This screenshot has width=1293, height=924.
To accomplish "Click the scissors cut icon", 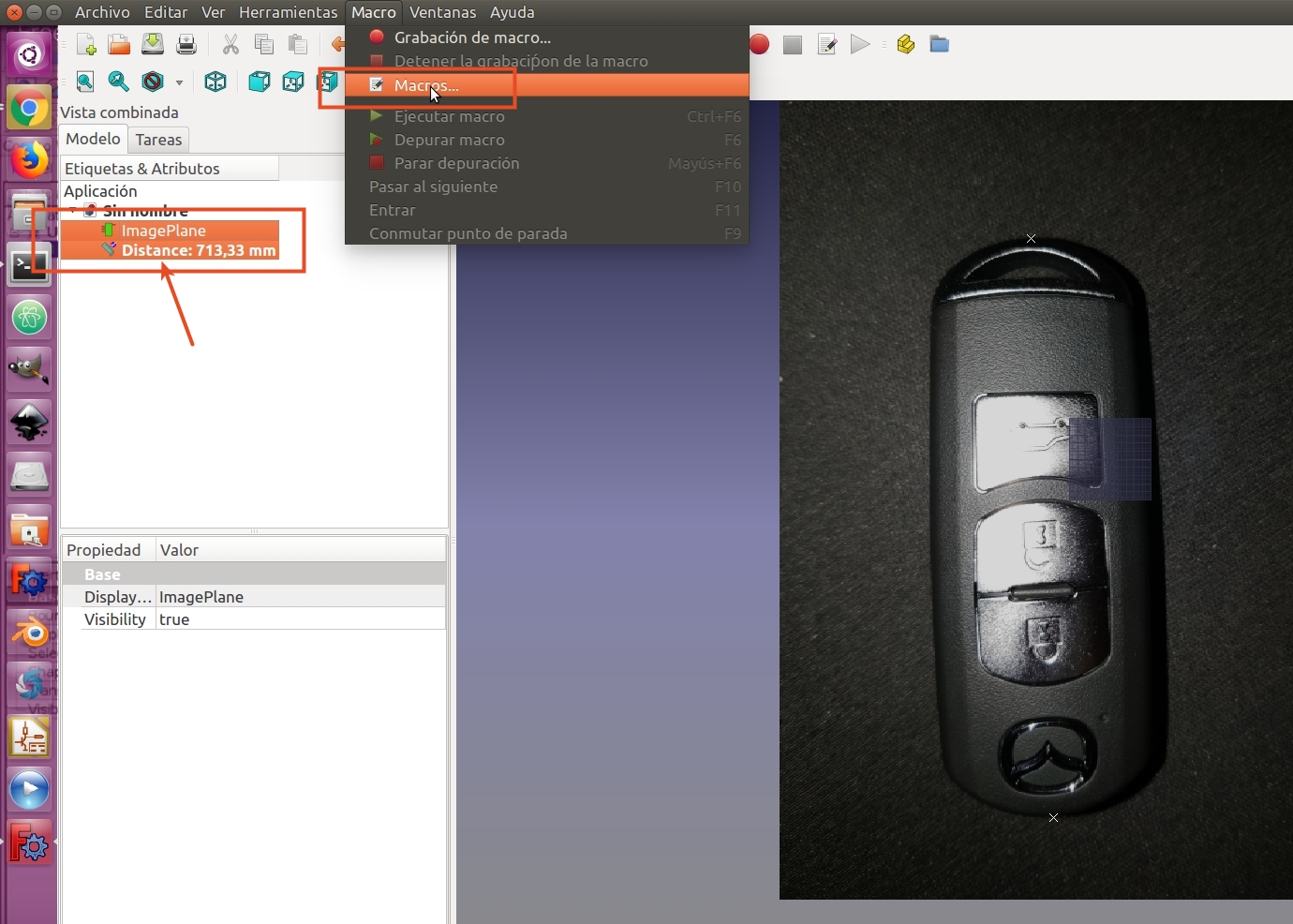I will pos(230,44).
